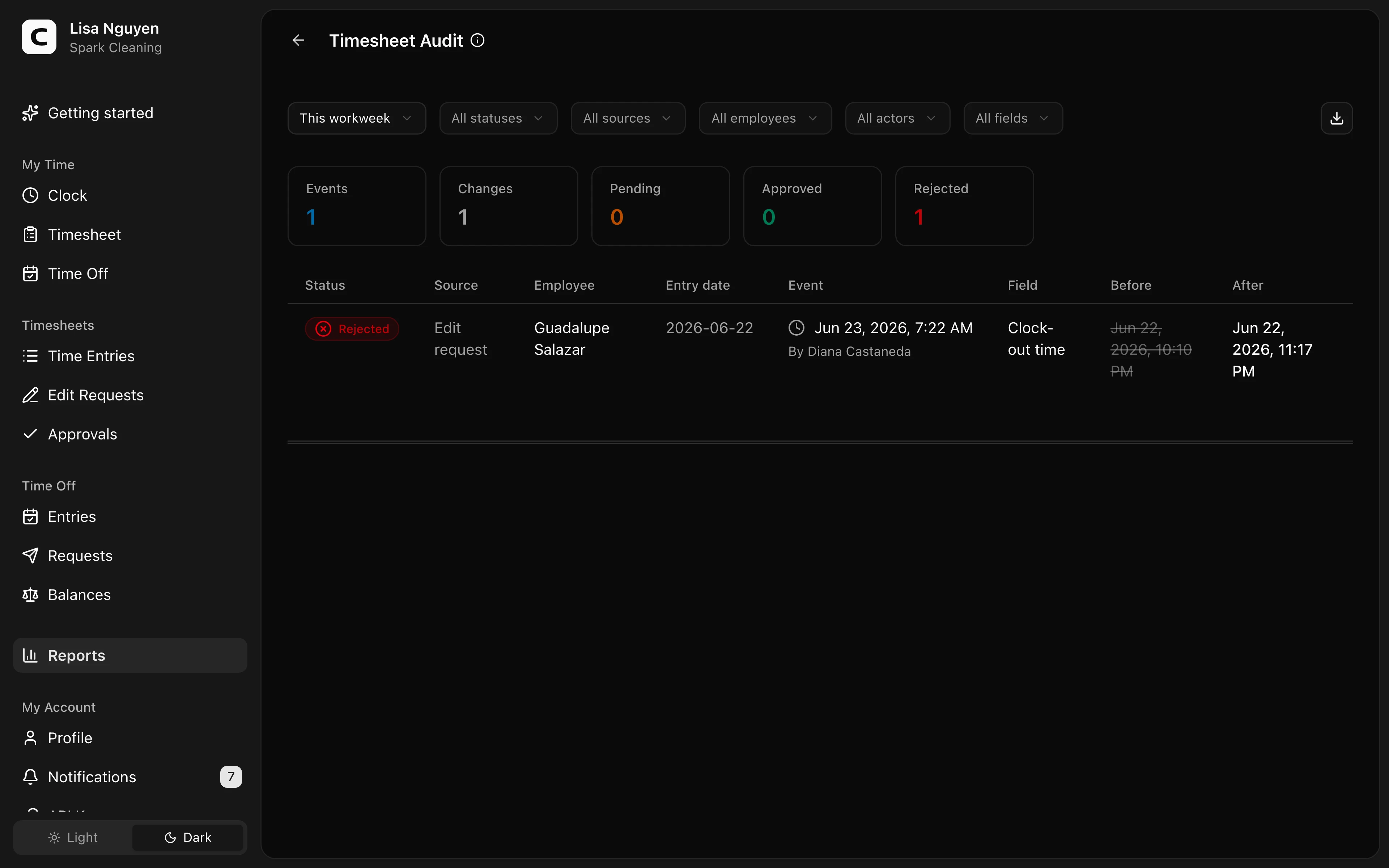Click the Profile person icon
This screenshot has width=1389, height=868.
pos(30,738)
